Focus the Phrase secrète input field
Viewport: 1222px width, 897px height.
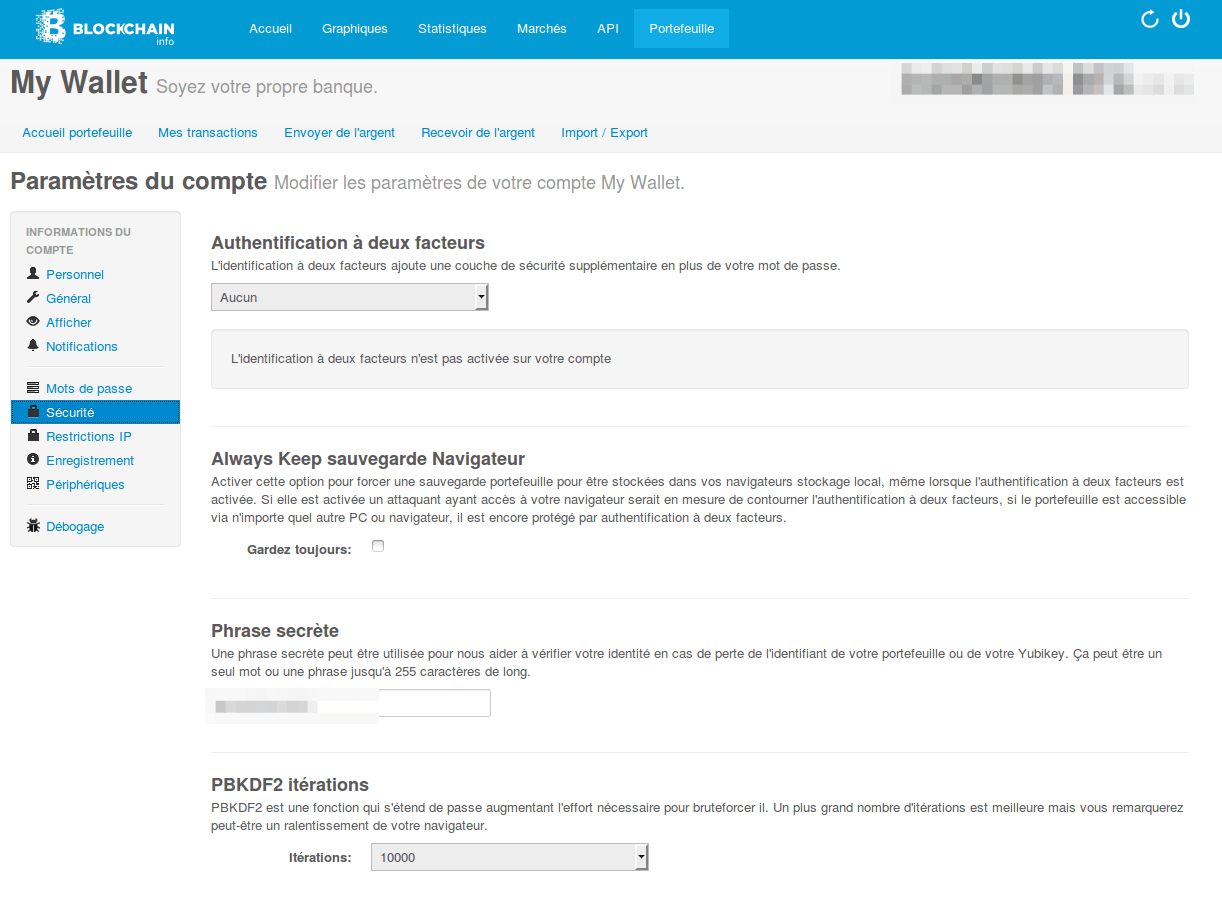[x=351, y=703]
